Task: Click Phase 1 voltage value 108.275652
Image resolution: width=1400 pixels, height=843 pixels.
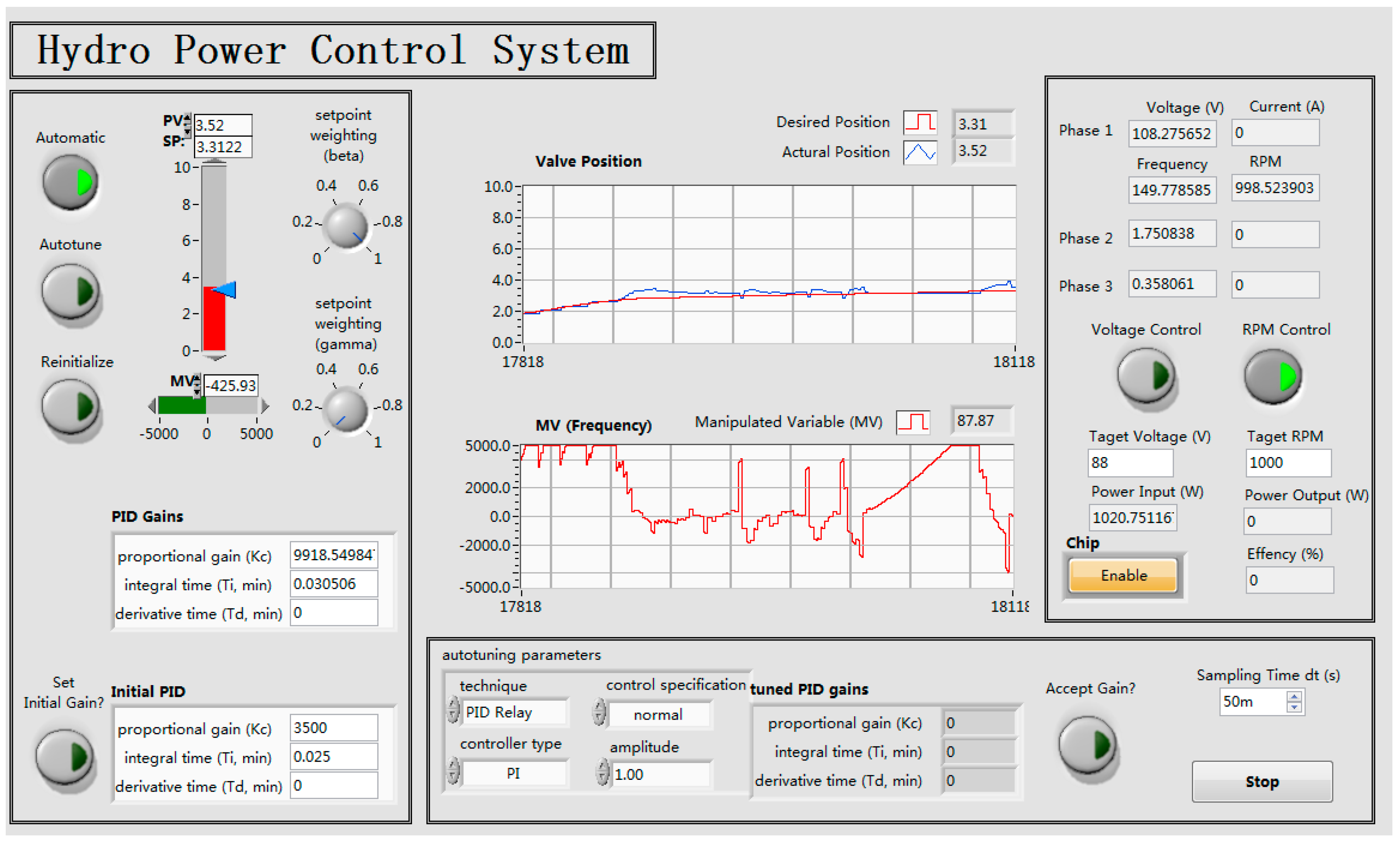Action: tap(1172, 134)
